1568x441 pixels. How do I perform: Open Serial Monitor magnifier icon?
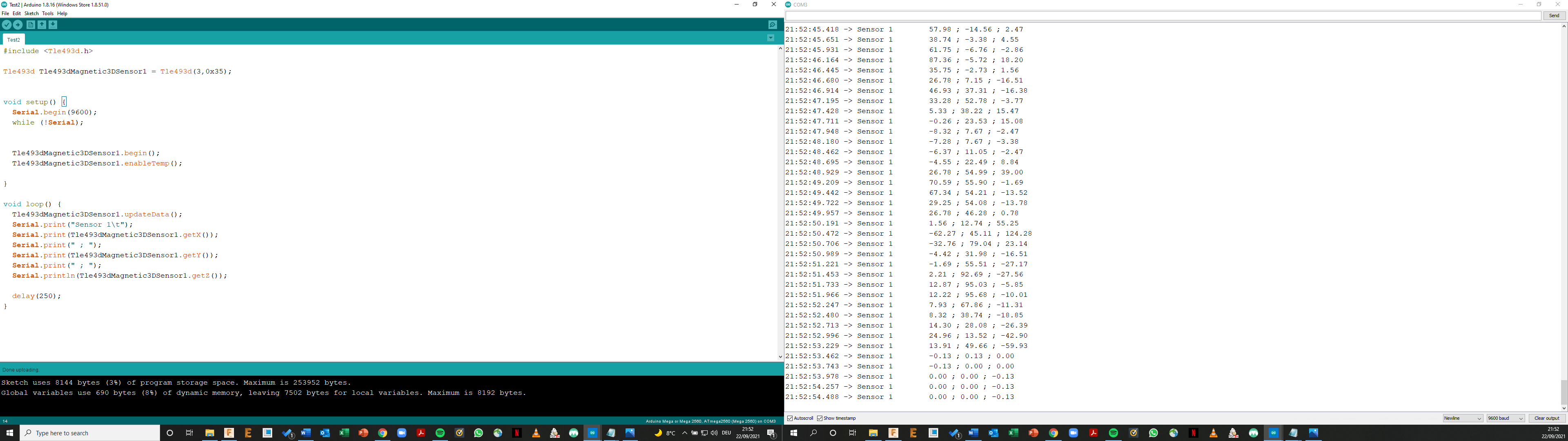tap(773, 25)
